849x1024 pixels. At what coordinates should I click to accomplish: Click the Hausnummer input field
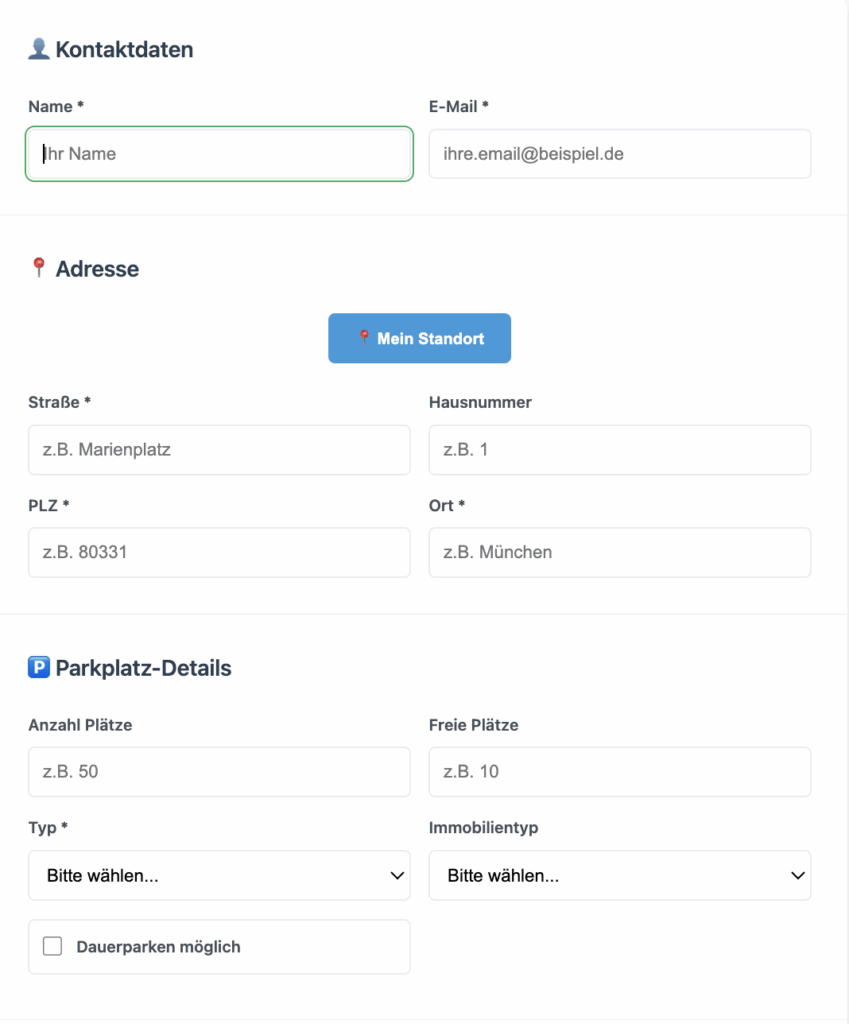pos(619,450)
